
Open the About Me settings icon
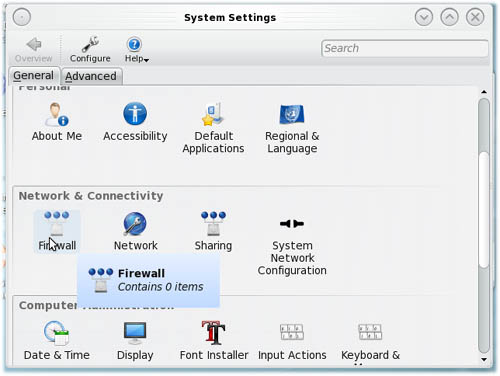coord(57,122)
